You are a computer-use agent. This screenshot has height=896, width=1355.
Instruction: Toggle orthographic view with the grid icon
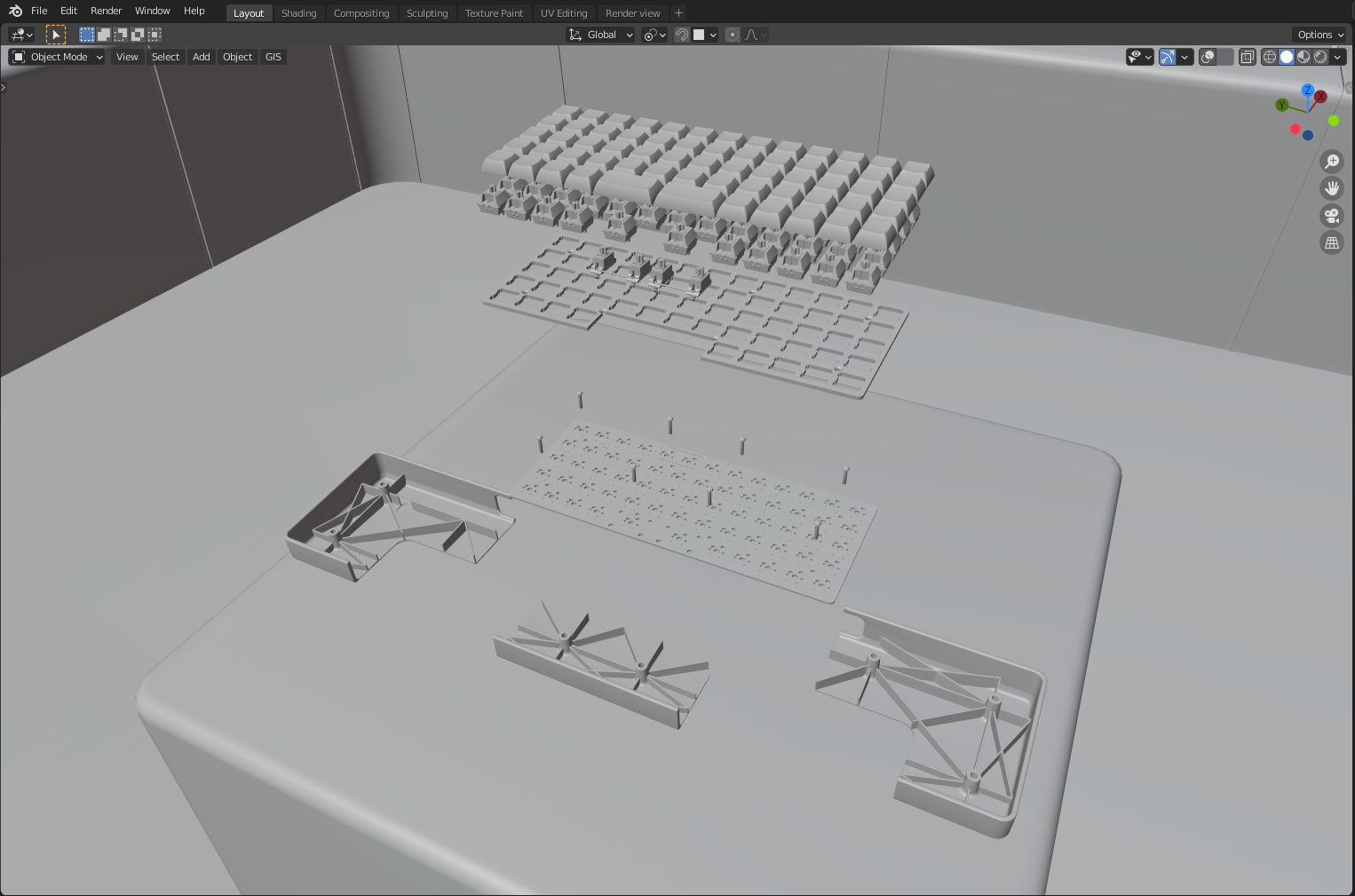1332,242
